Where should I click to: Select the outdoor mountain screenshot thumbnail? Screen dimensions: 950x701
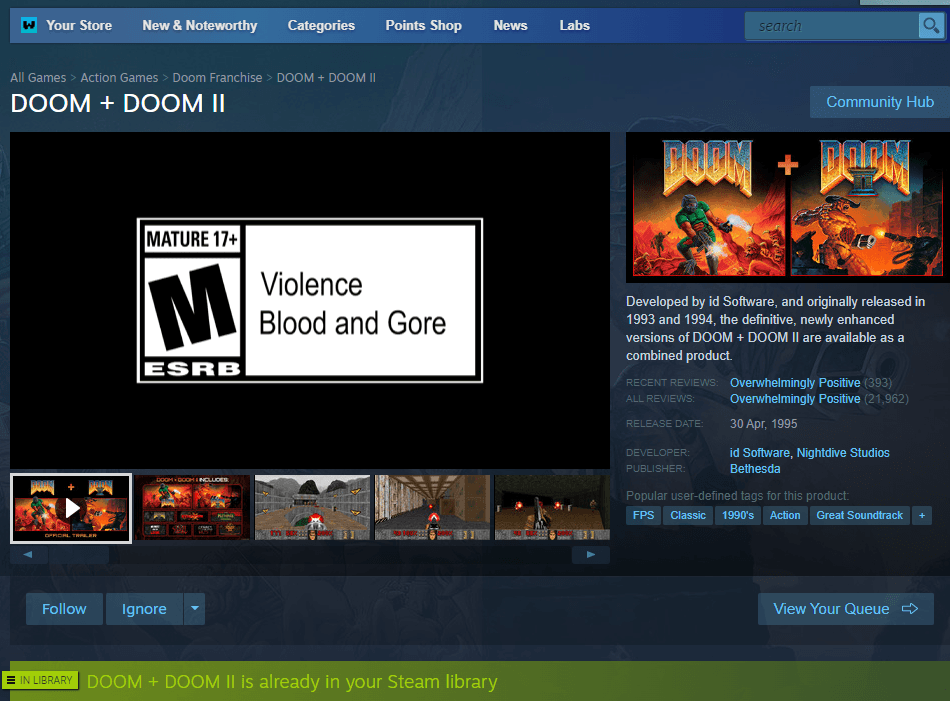(312, 508)
